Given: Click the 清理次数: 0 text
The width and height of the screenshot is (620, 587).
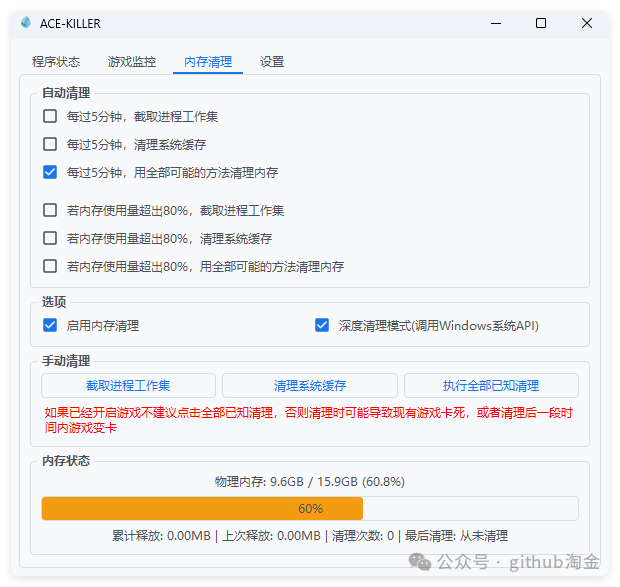Looking at the screenshot, I should [x=363, y=536].
